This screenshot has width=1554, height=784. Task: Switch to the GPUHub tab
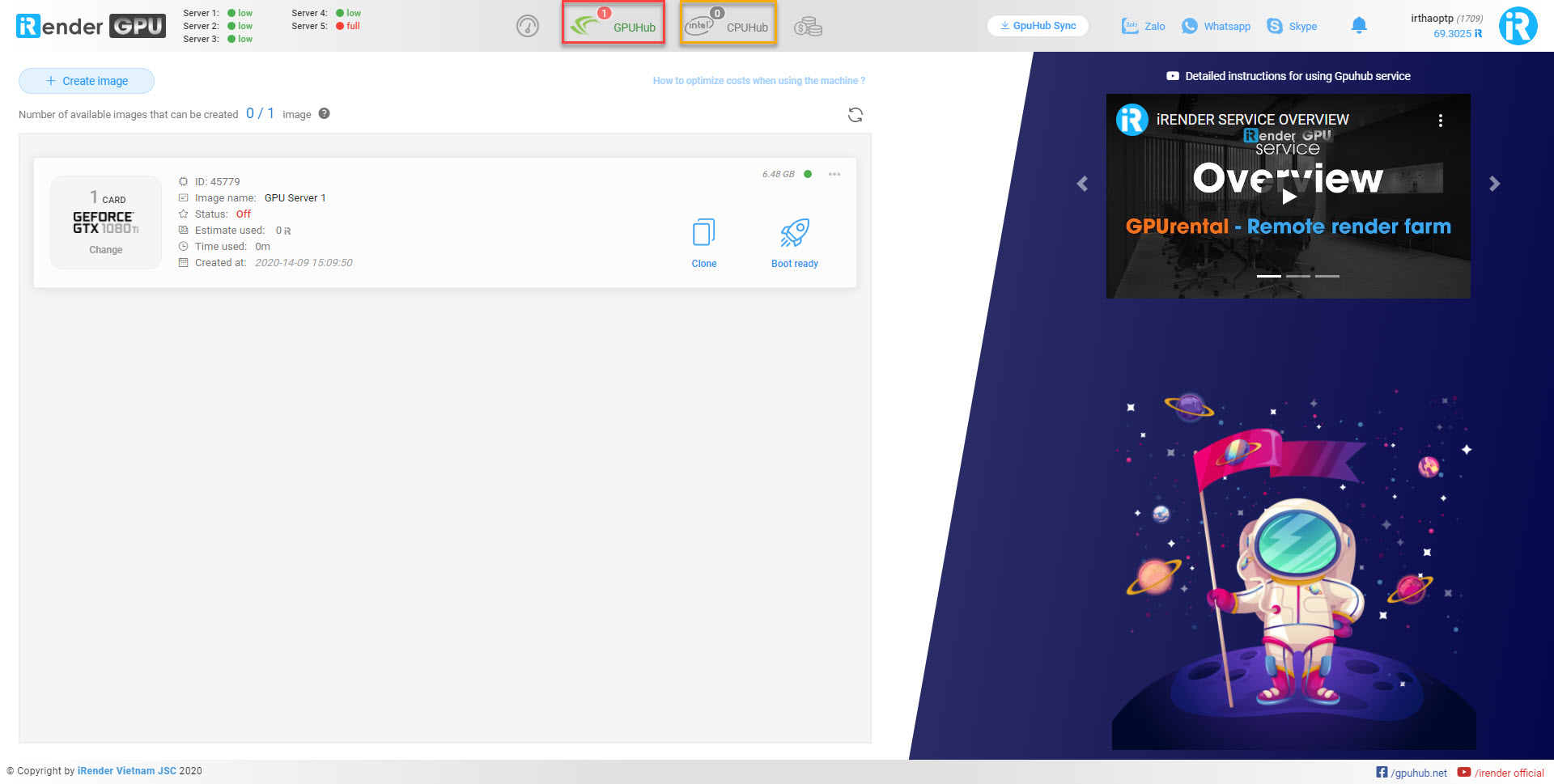click(x=614, y=23)
